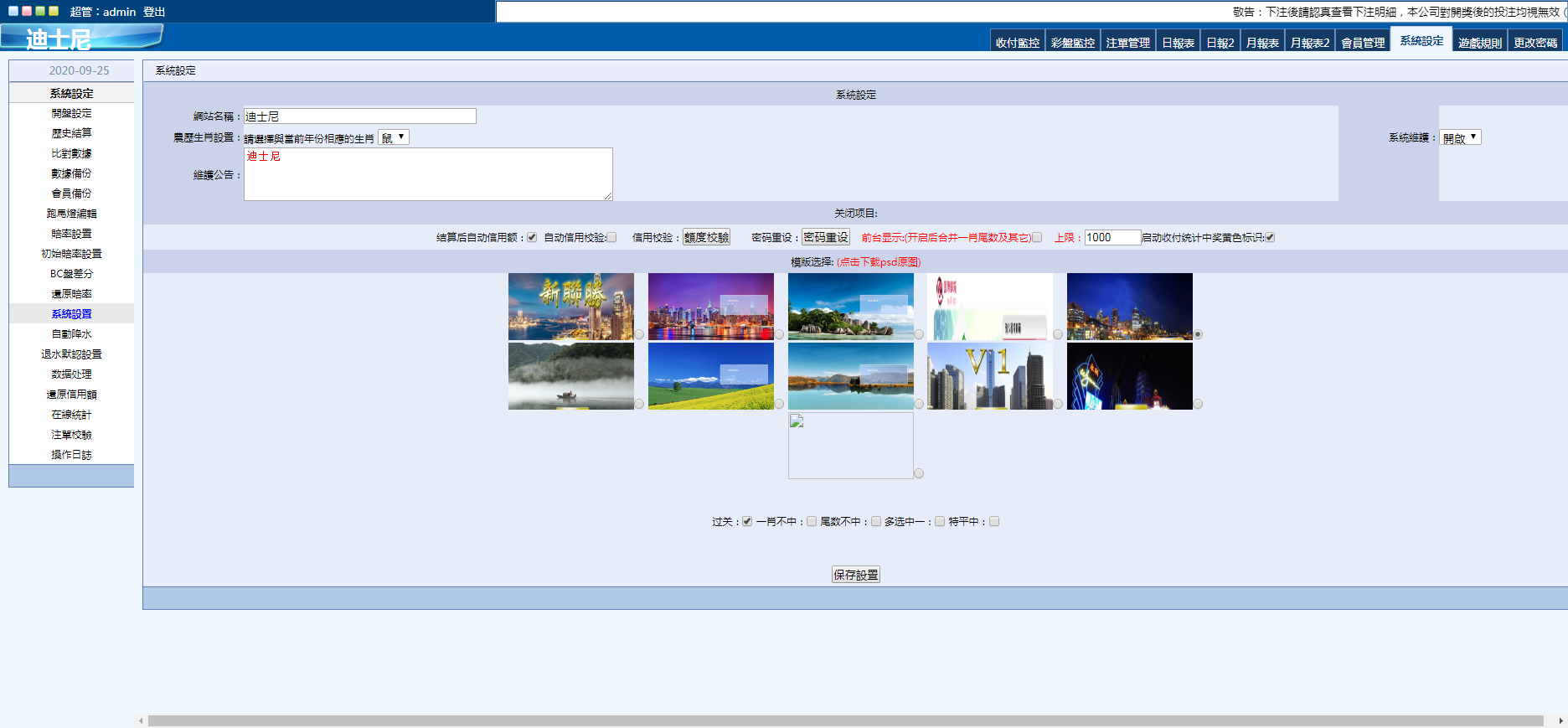The image size is (1568, 728).
Task: Open the 新聯勝 template thumbnail image
Action: [x=570, y=306]
